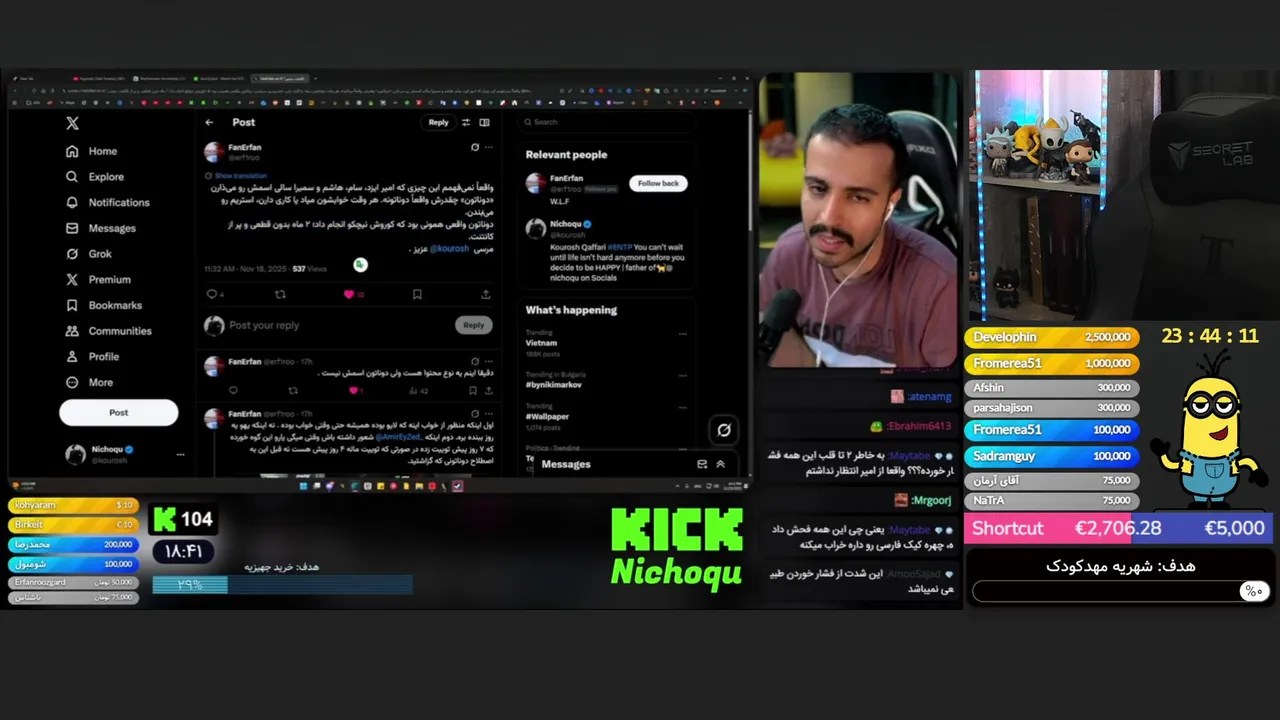1280x720 pixels.
Task: Toggle bookmark on first FanErfan reply
Action: coord(473,391)
